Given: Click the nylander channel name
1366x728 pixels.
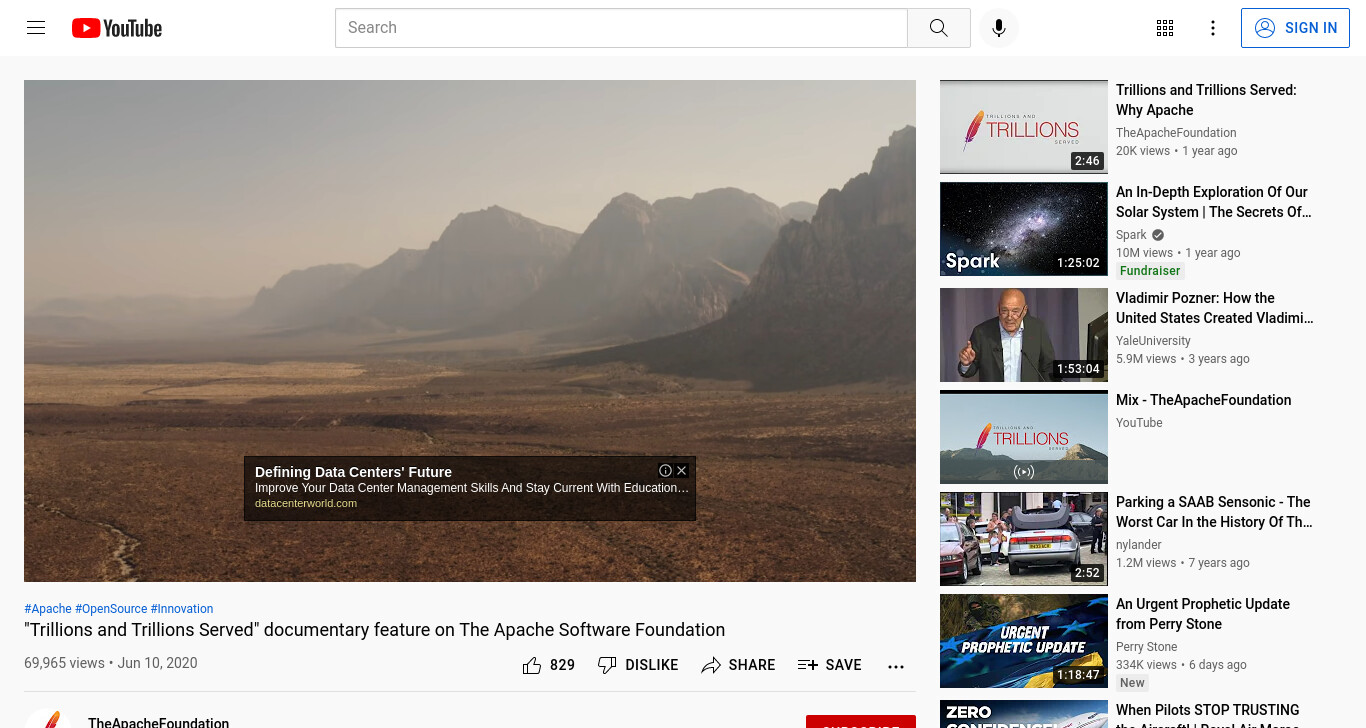Looking at the screenshot, I should tap(1139, 545).
